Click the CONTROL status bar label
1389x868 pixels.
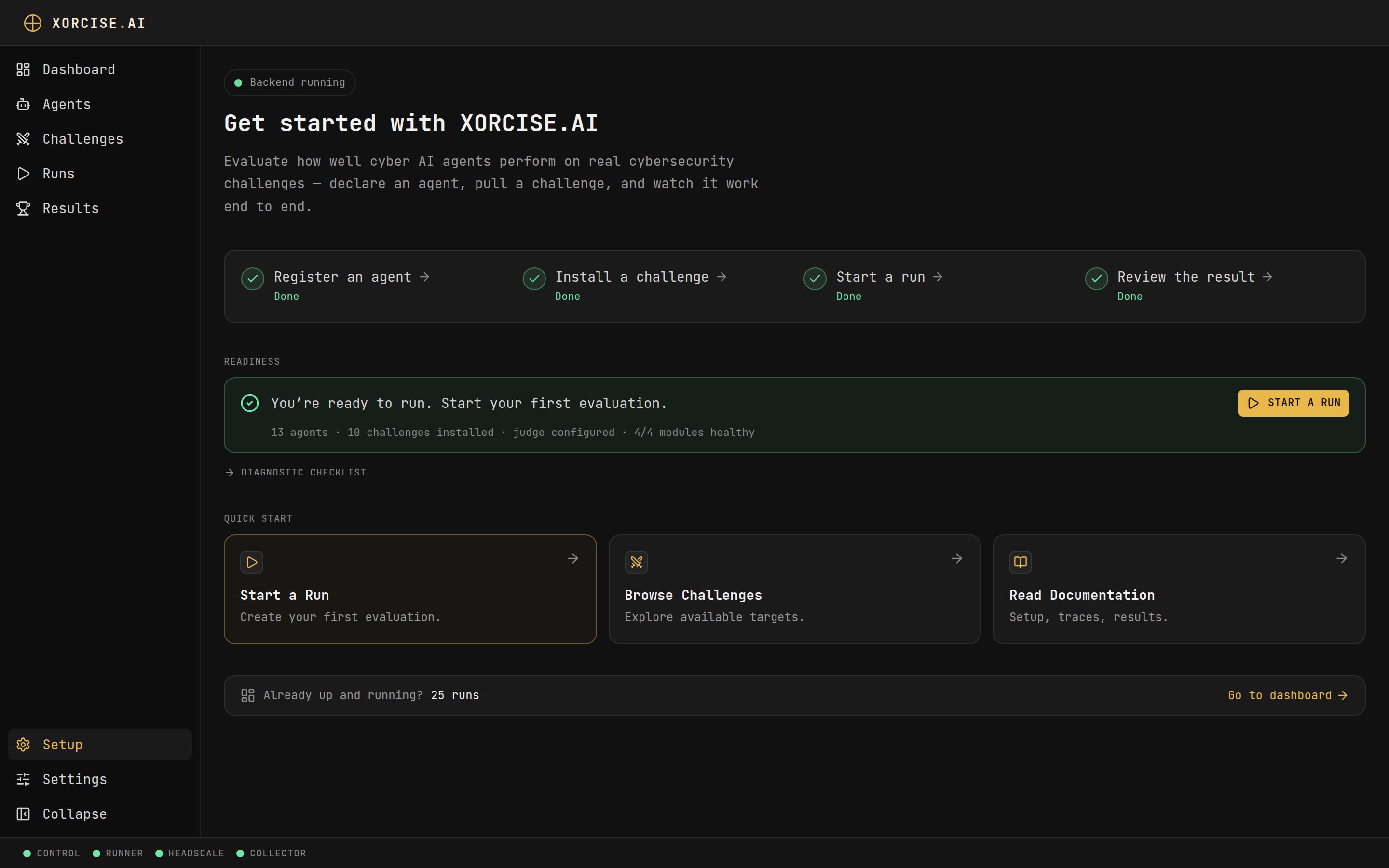pos(58,853)
